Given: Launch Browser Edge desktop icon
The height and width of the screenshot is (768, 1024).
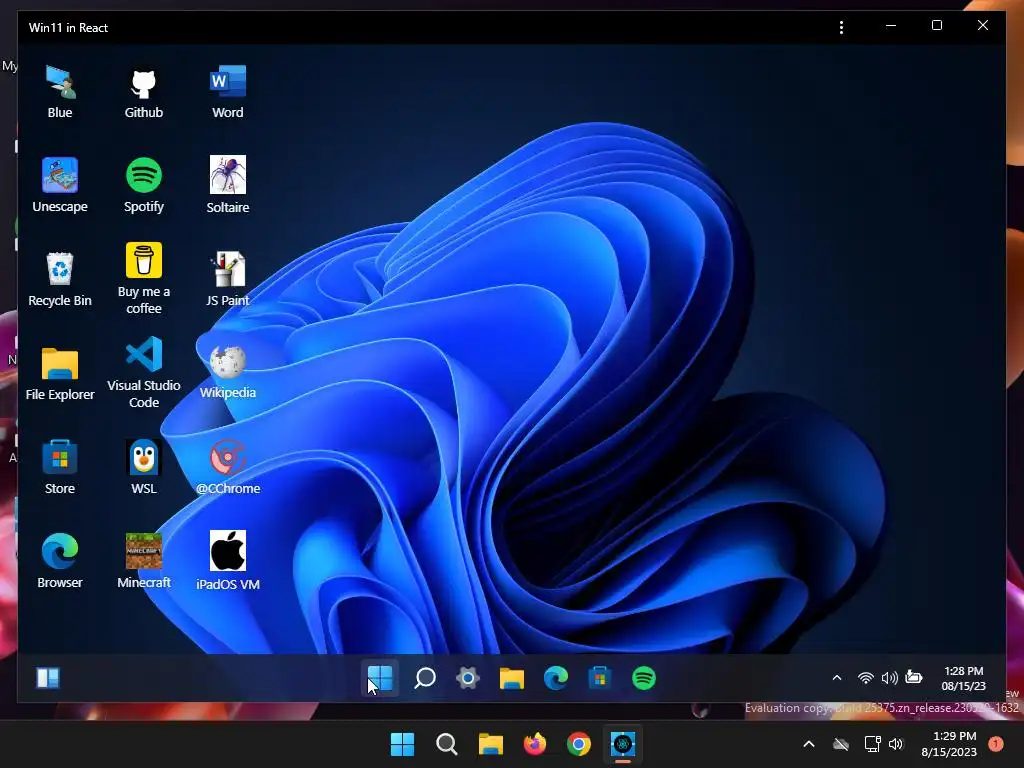Looking at the screenshot, I should tap(60, 562).
